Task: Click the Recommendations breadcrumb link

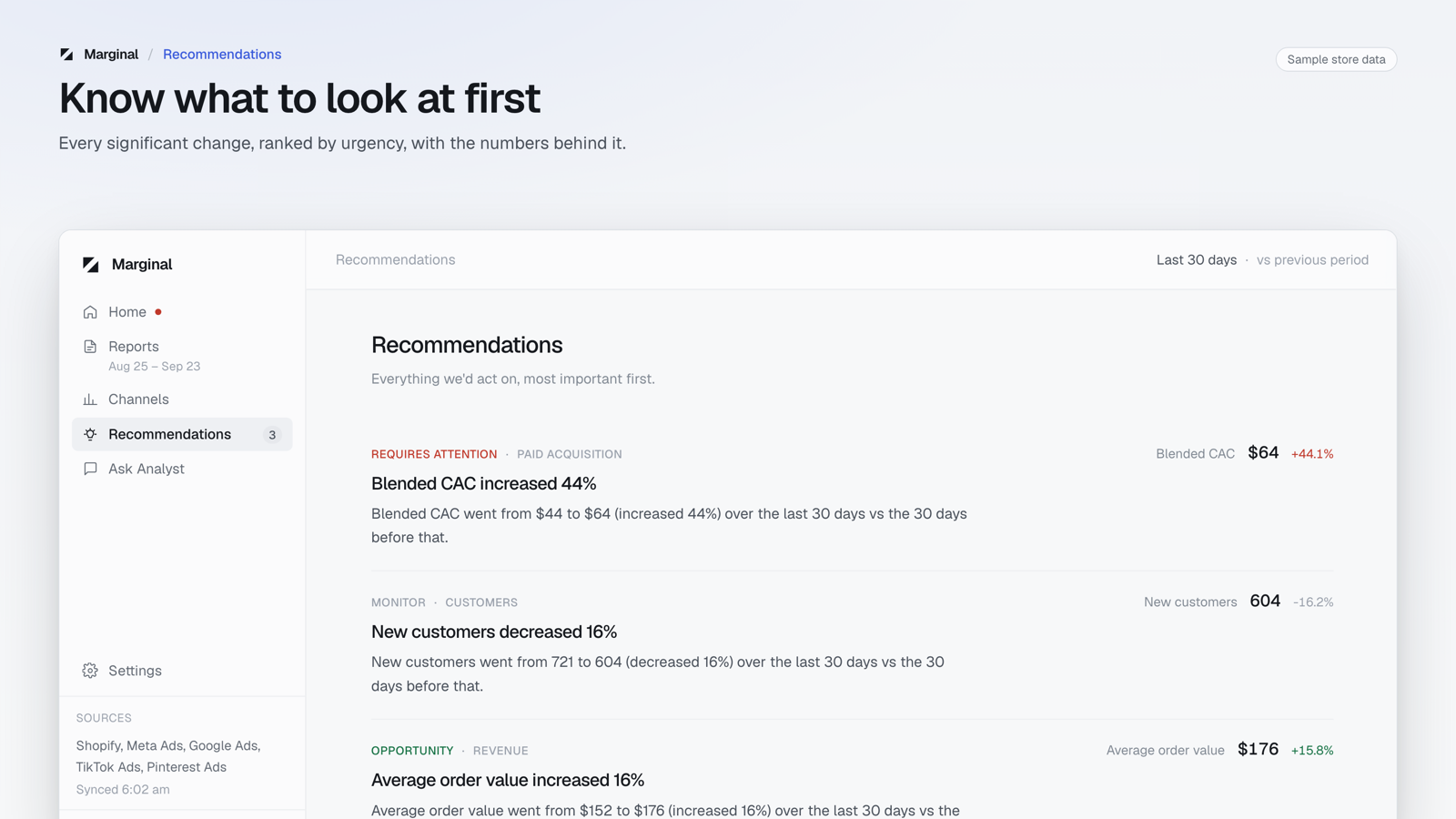Action: [x=222, y=55]
